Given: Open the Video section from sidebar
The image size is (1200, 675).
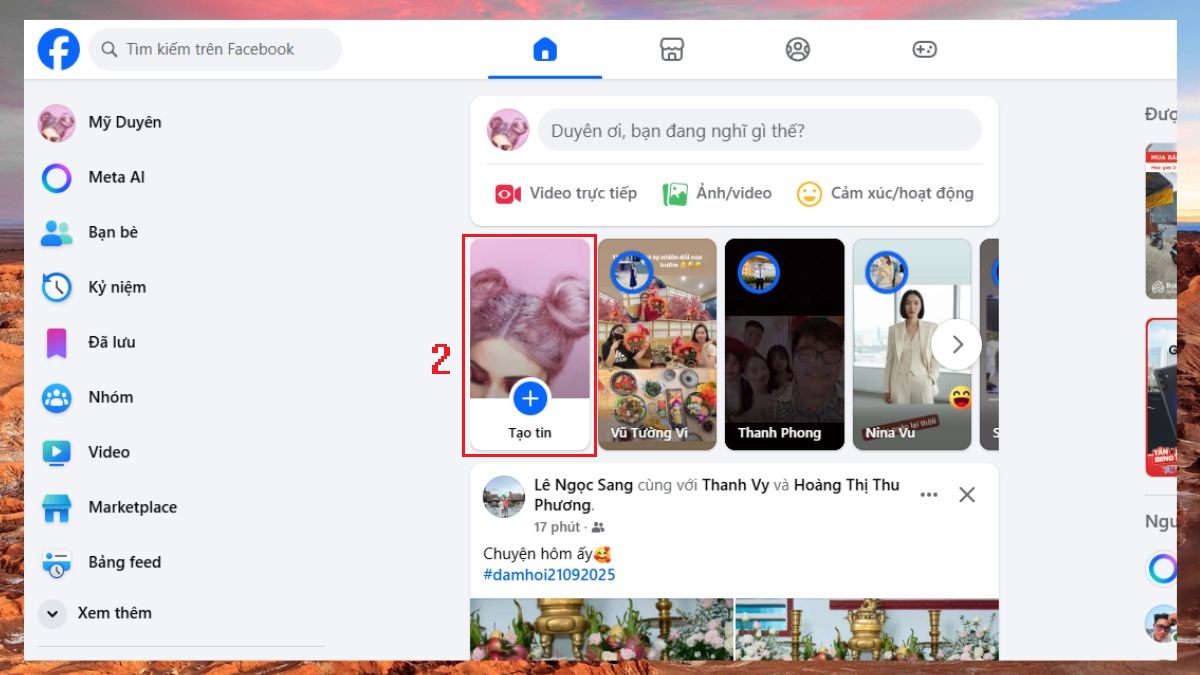Looking at the screenshot, I should click(x=107, y=452).
